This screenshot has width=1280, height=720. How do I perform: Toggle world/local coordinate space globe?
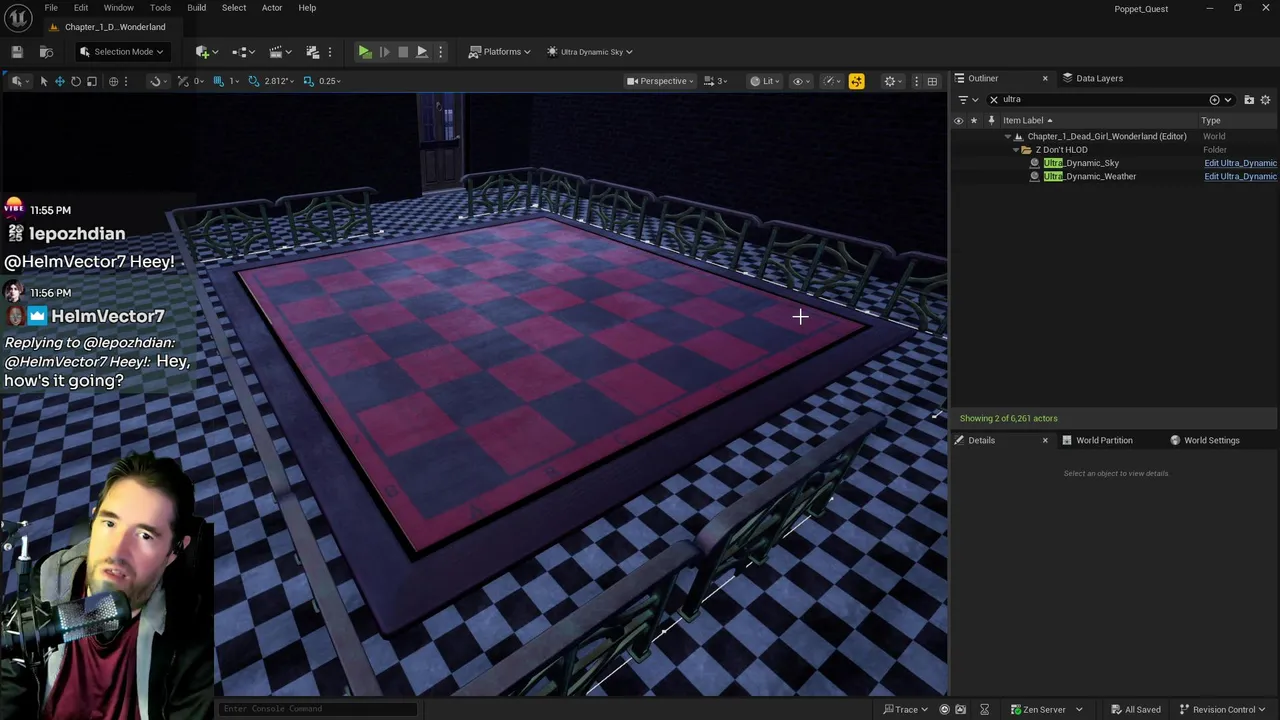(x=113, y=81)
